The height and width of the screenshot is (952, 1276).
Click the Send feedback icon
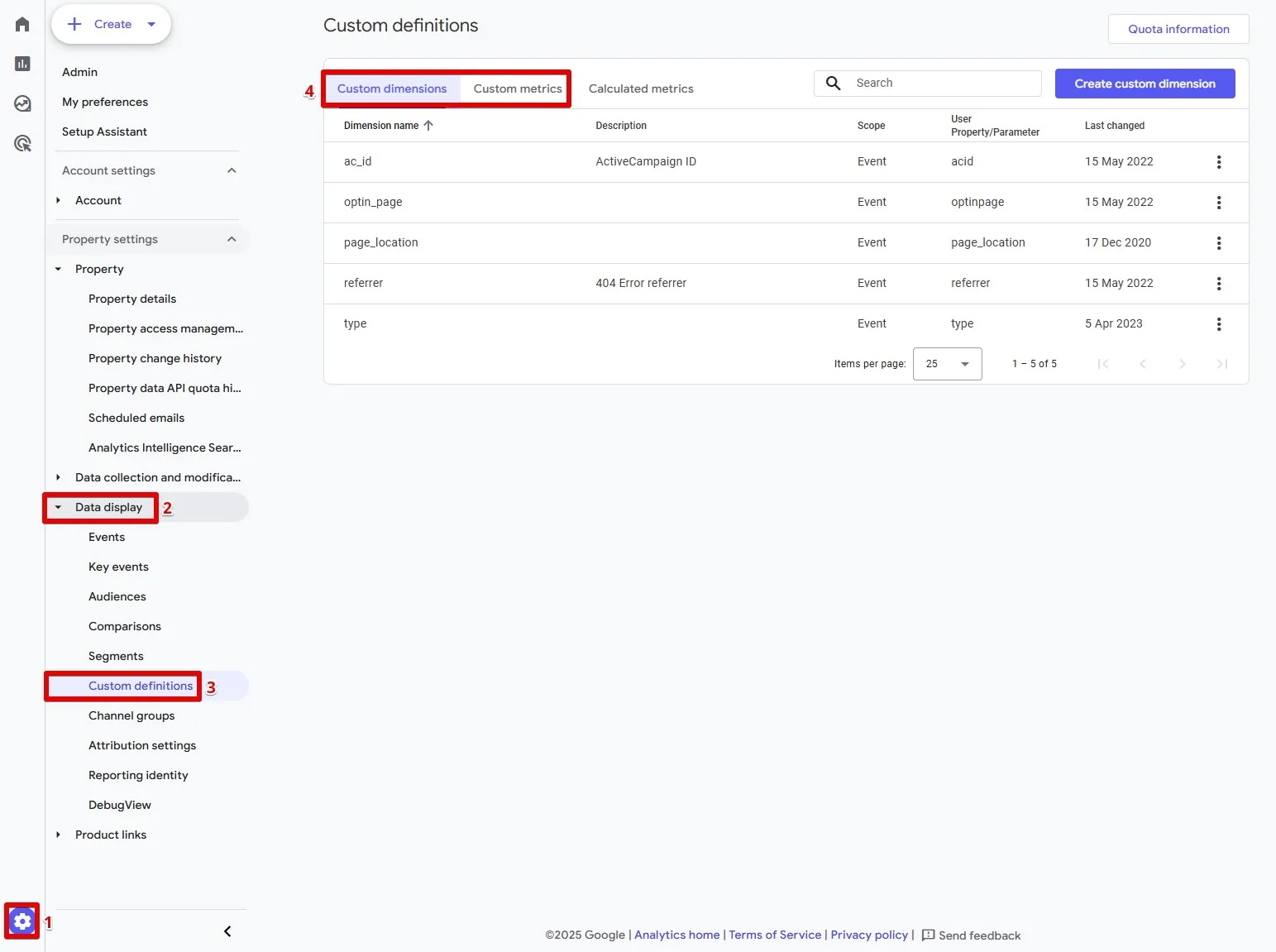928,935
